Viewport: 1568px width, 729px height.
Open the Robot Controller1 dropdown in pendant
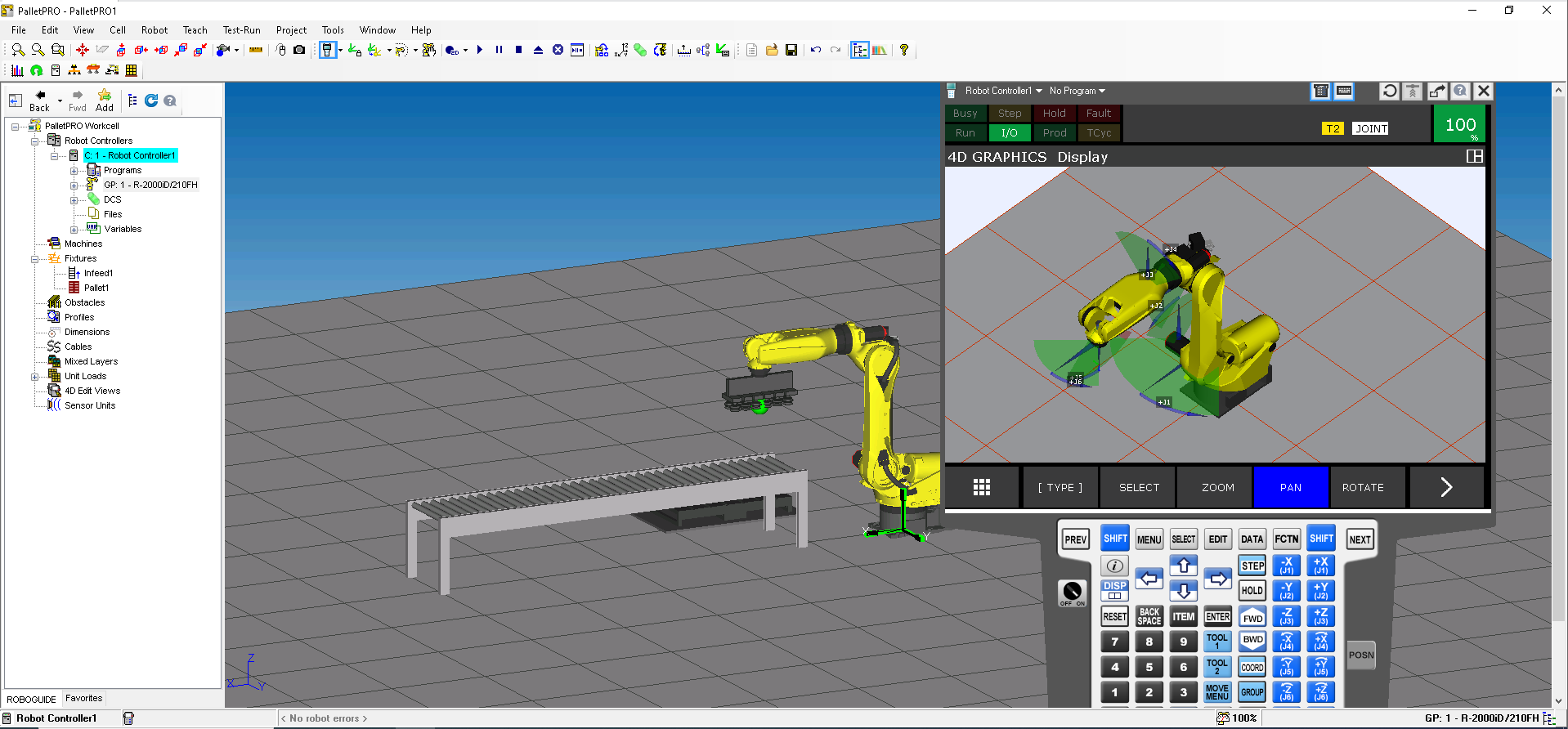1002,91
